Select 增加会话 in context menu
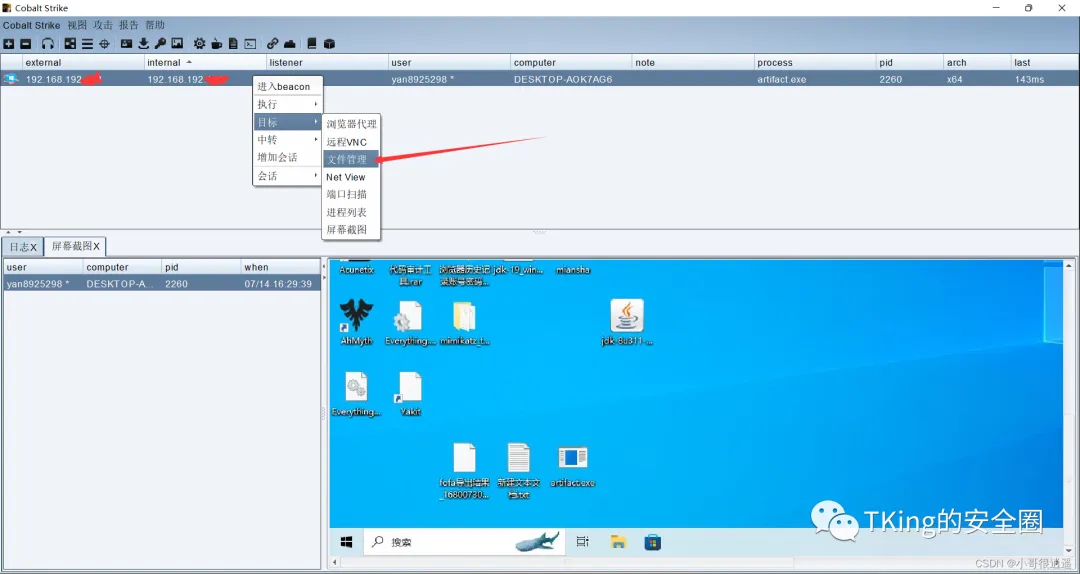Viewport: 1080px width, 574px height. [x=288, y=158]
